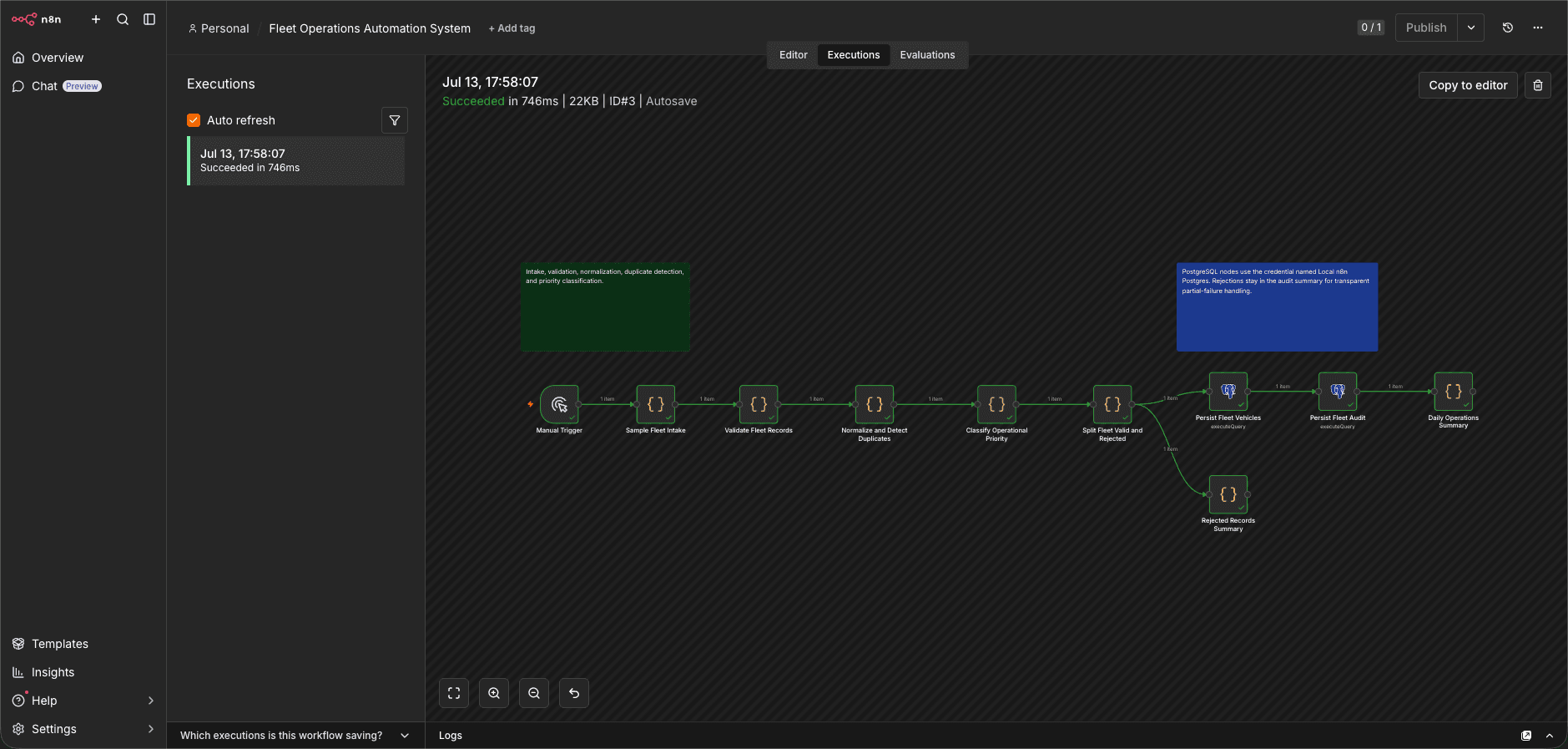The height and width of the screenshot is (749, 1568).
Task: Toggle Auto refresh checkbox
Action: 194,120
